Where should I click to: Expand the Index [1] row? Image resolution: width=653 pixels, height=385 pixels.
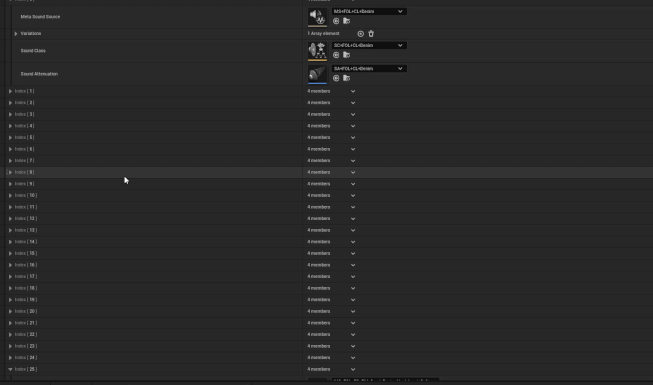(x=10, y=91)
